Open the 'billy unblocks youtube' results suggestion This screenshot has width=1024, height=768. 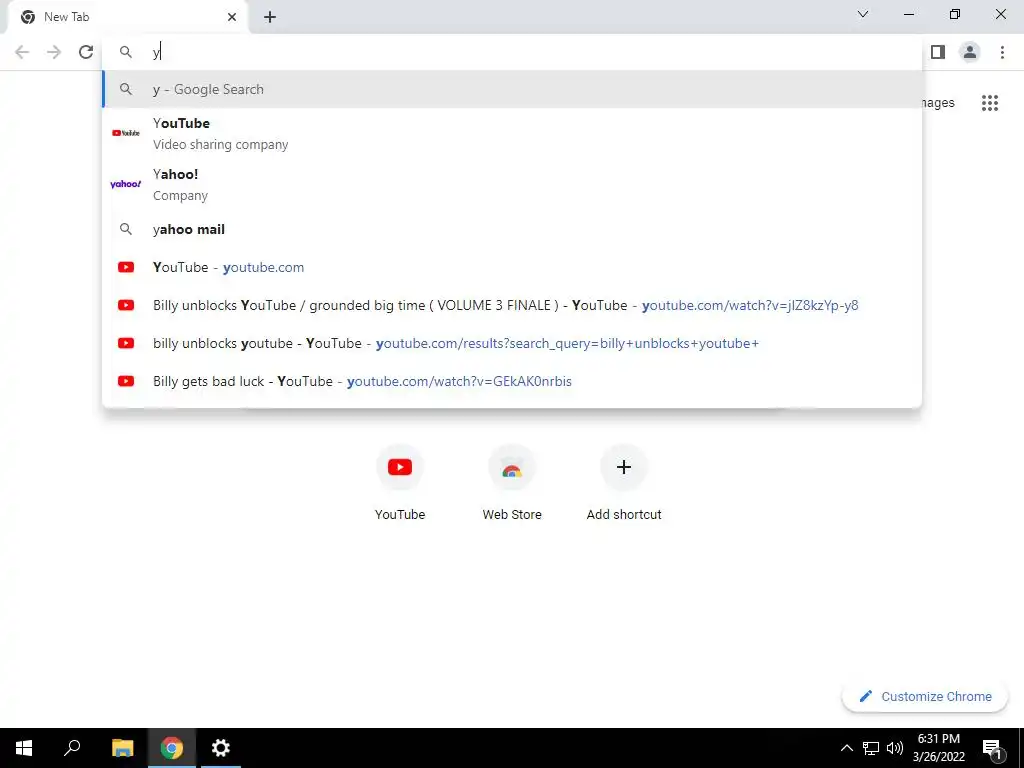(x=512, y=343)
